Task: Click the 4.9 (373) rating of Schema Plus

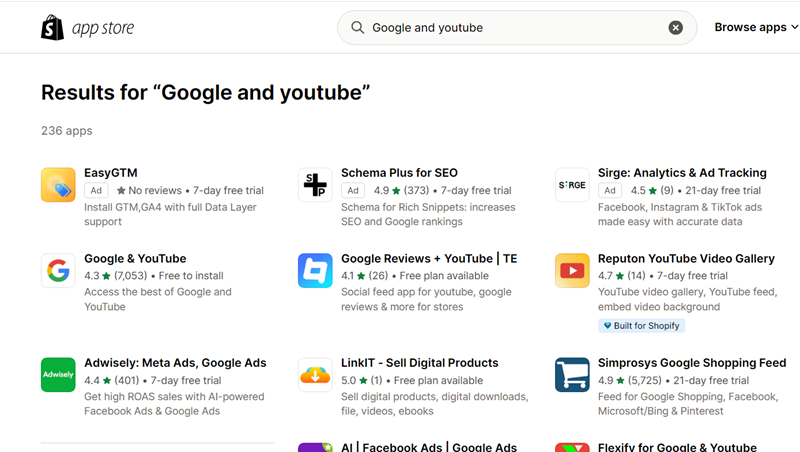Action: coord(402,190)
